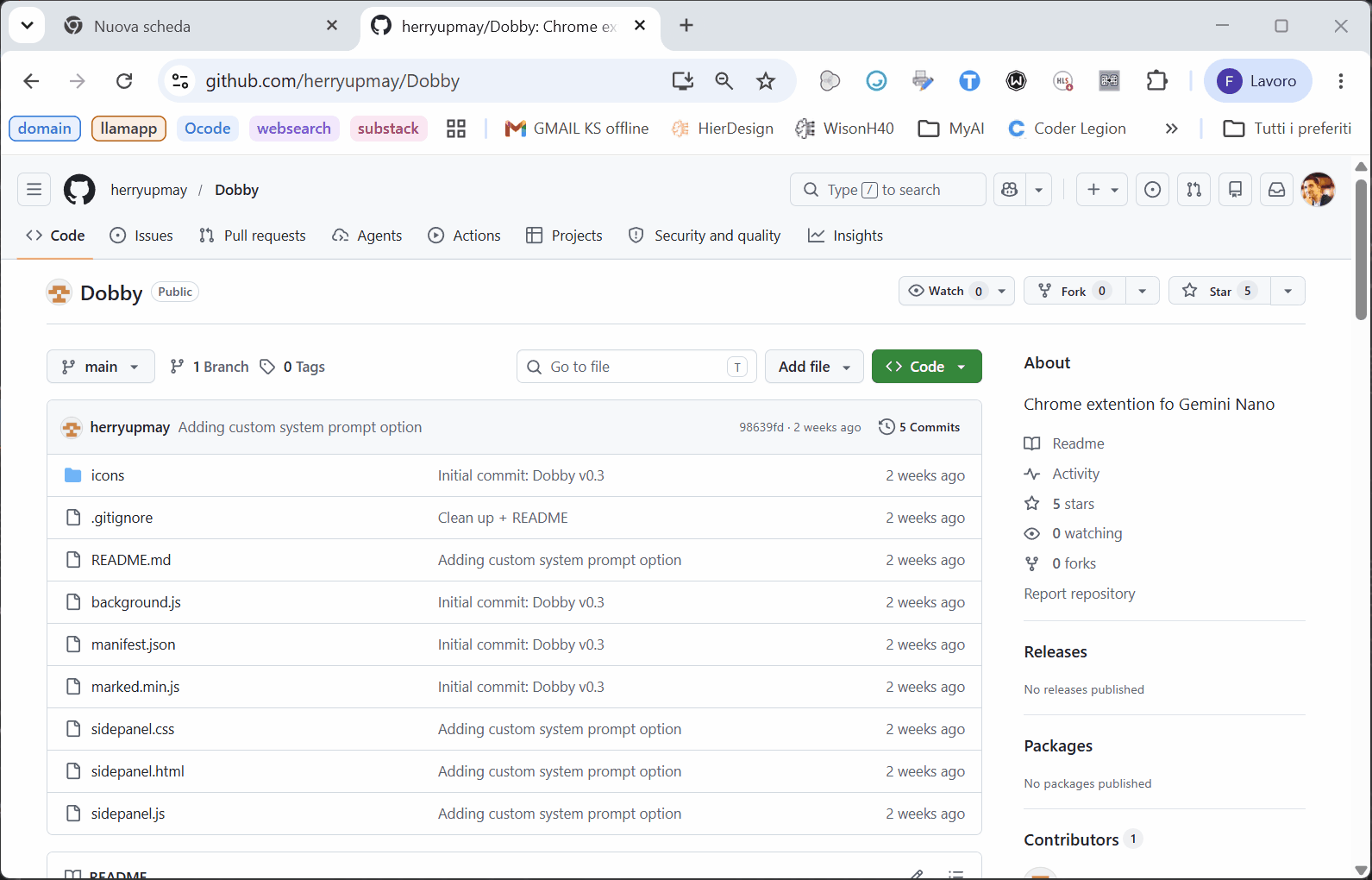Open the manifest.json file
Viewport: 1372px width, 880px height.
point(133,644)
